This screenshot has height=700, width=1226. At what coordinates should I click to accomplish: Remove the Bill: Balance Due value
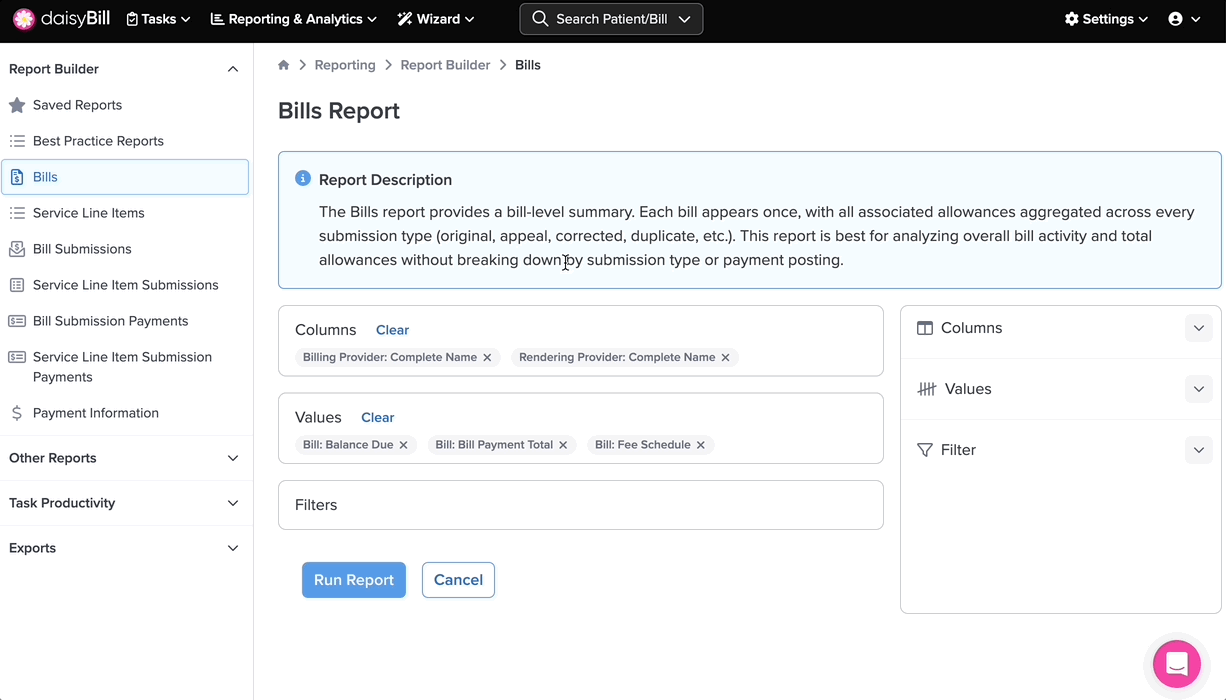[x=404, y=445]
